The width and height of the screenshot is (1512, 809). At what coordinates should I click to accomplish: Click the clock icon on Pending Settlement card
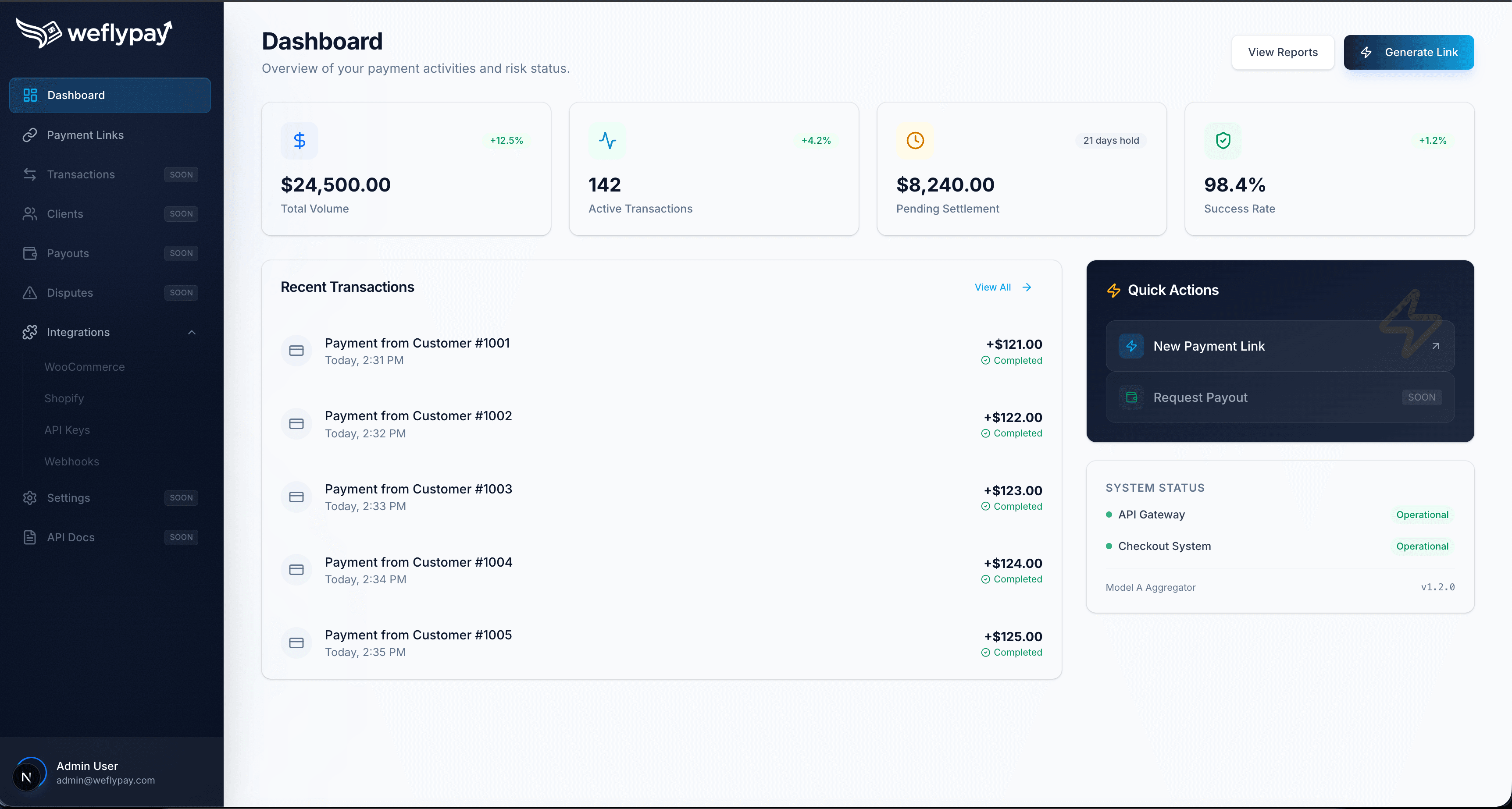point(915,140)
